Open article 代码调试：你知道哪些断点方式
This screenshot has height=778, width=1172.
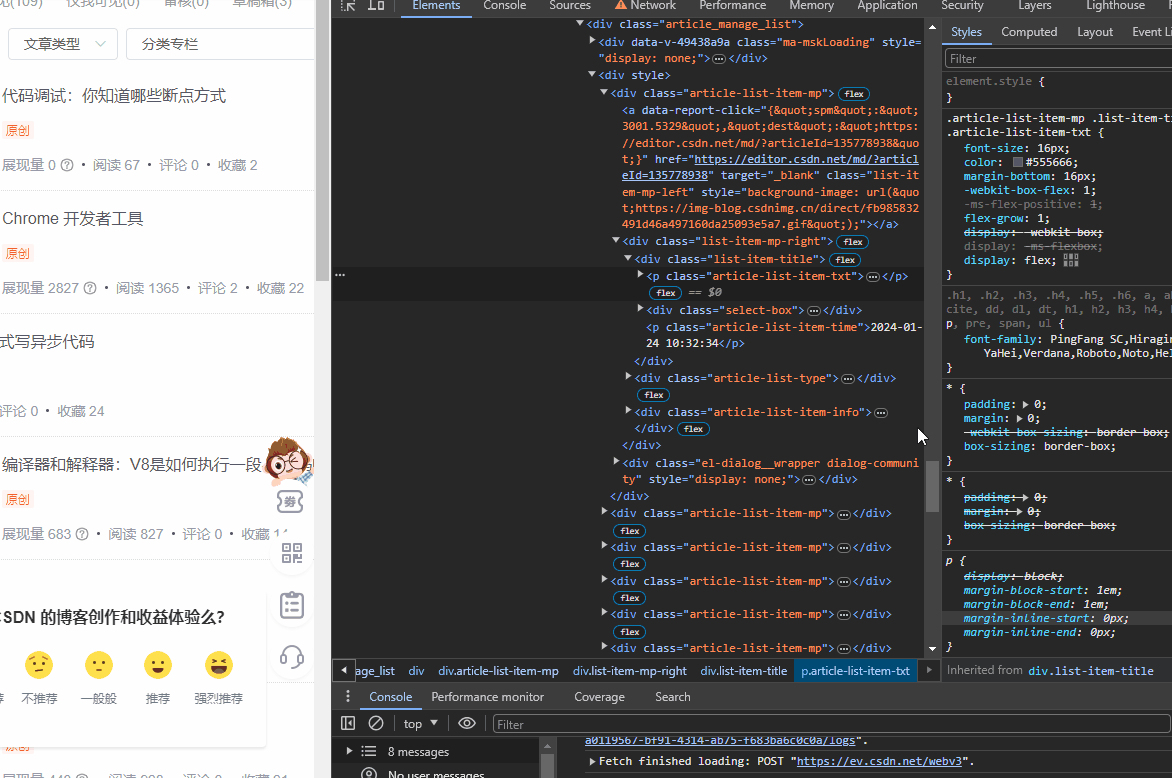(x=114, y=96)
